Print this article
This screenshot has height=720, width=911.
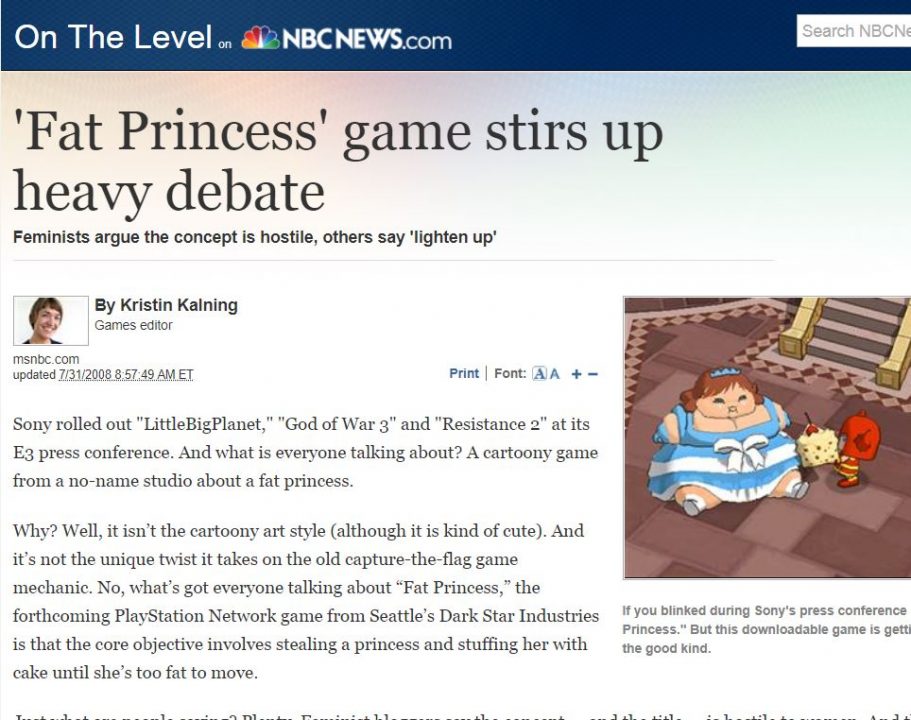464,373
